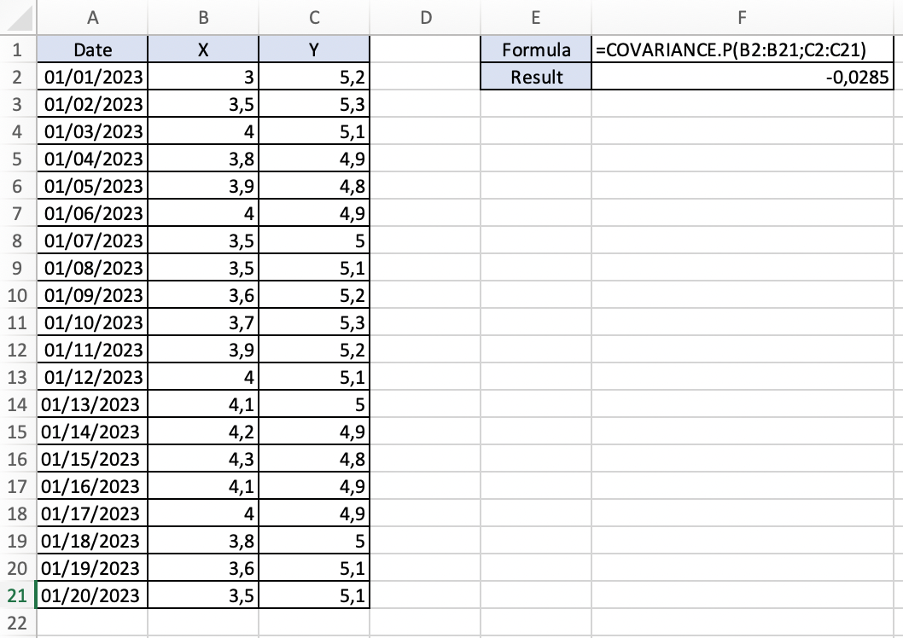Screen dimensions: 904x638
Task: Click the Date header cell
Action: point(92,50)
